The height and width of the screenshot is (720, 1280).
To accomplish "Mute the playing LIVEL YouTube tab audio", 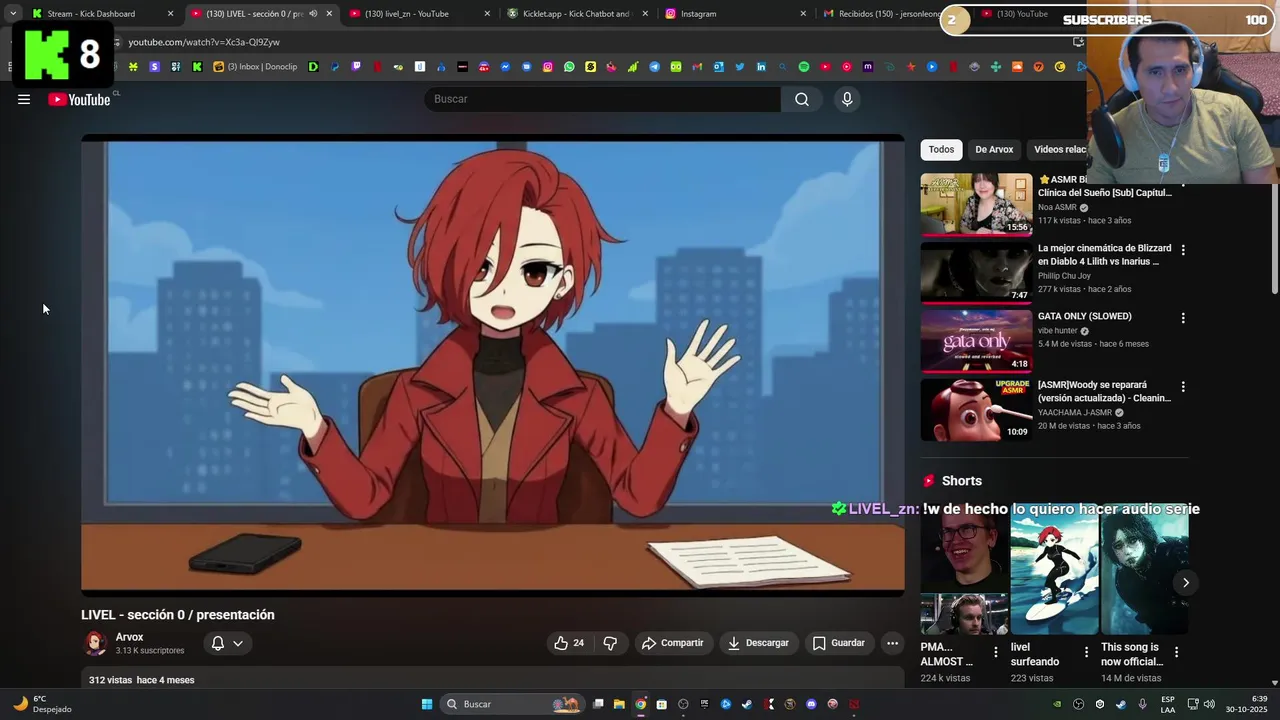I will (x=313, y=14).
